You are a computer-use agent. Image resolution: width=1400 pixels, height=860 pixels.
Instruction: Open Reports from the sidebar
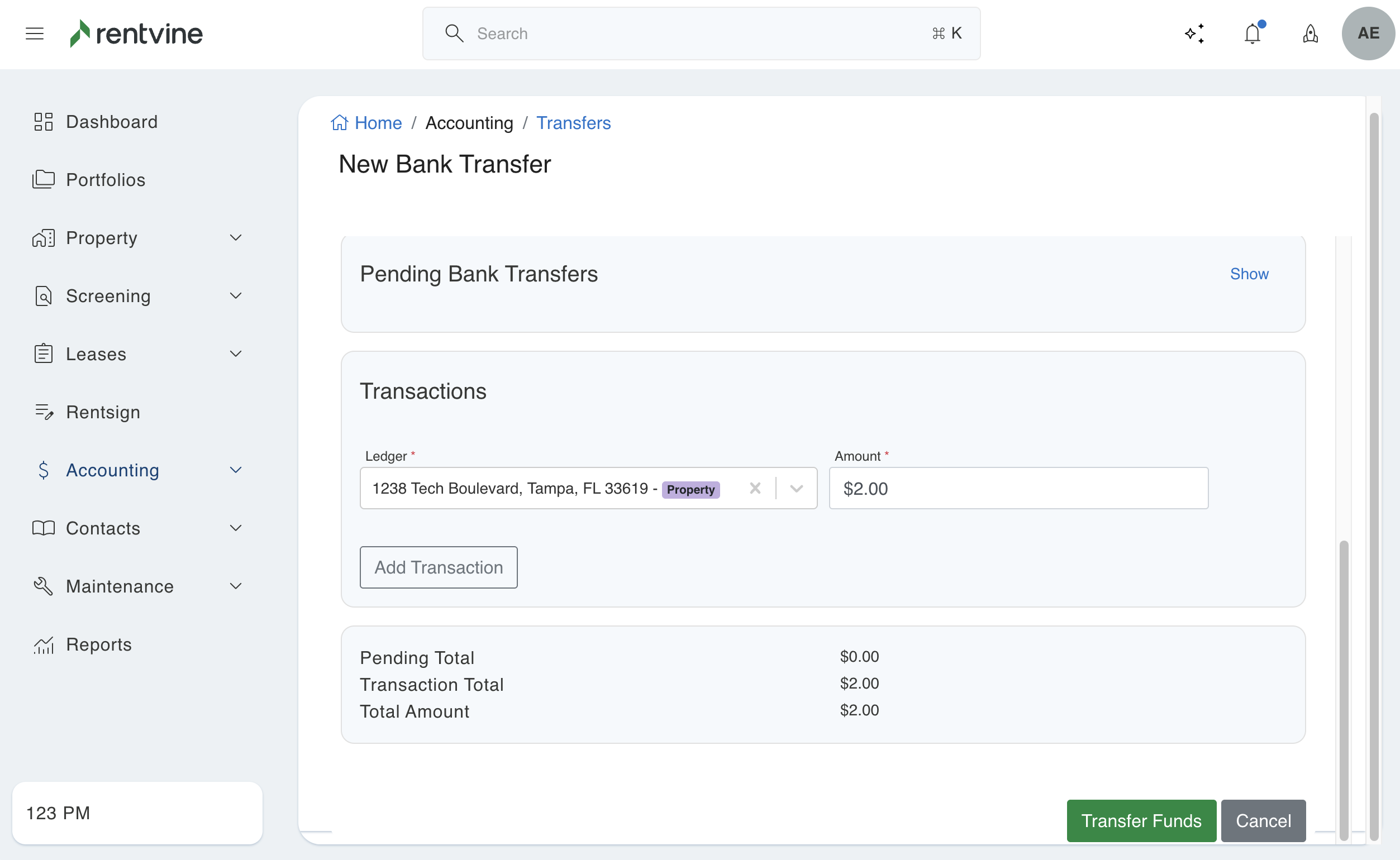coord(99,644)
